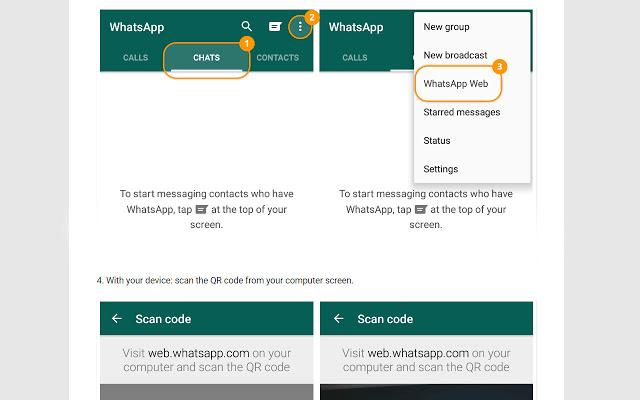
Task: Click left 'To start messaging contacts' message
Action: click(x=207, y=209)
